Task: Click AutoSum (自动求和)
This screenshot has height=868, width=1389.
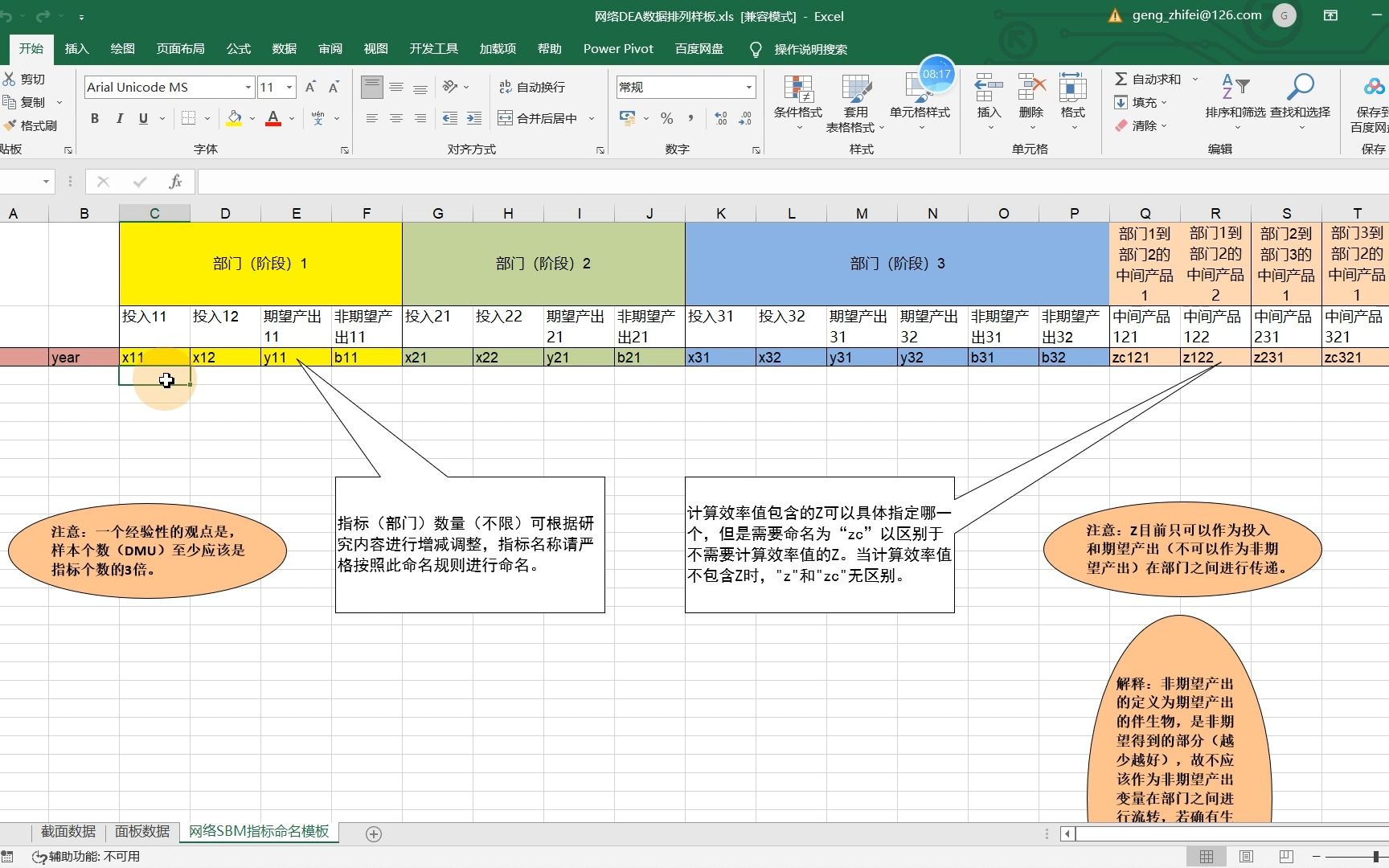Action: (x=1148, y=79)
